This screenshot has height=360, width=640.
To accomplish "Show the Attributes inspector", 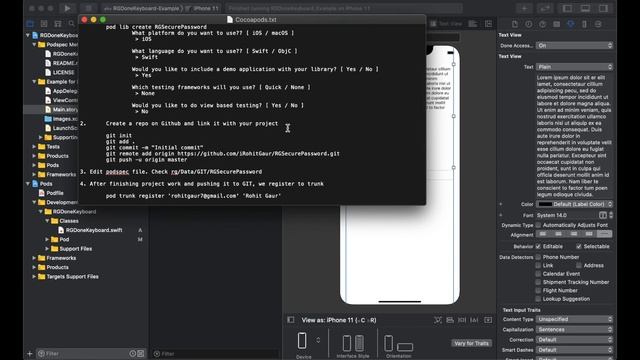I will tap(571, 24).
